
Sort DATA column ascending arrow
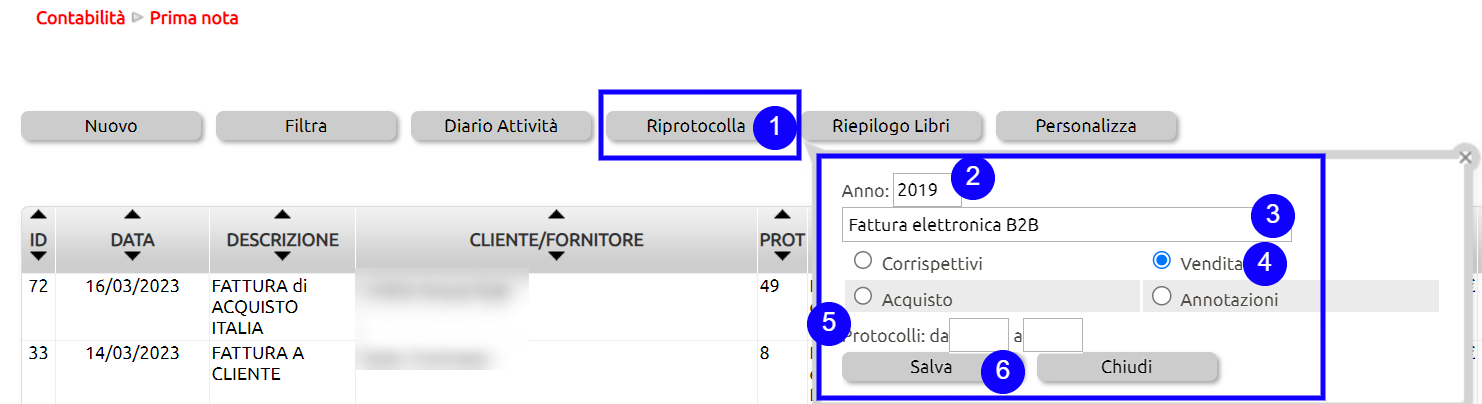pos(132,215)
